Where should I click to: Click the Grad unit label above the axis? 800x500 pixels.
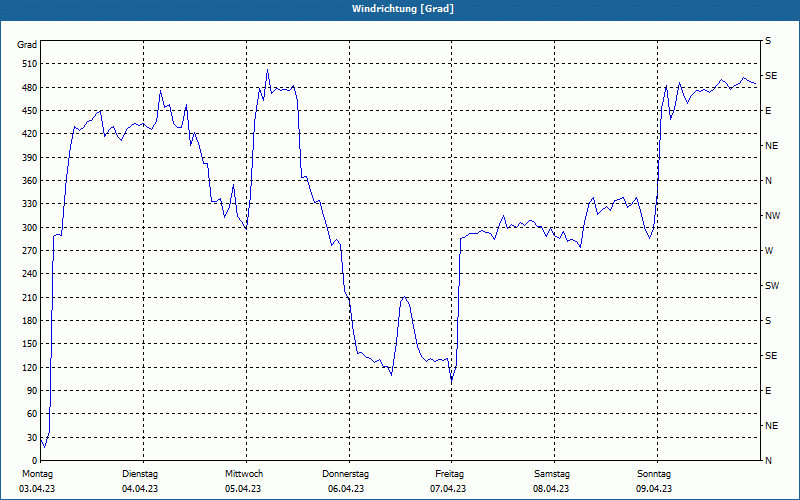[x=27, y=45]
